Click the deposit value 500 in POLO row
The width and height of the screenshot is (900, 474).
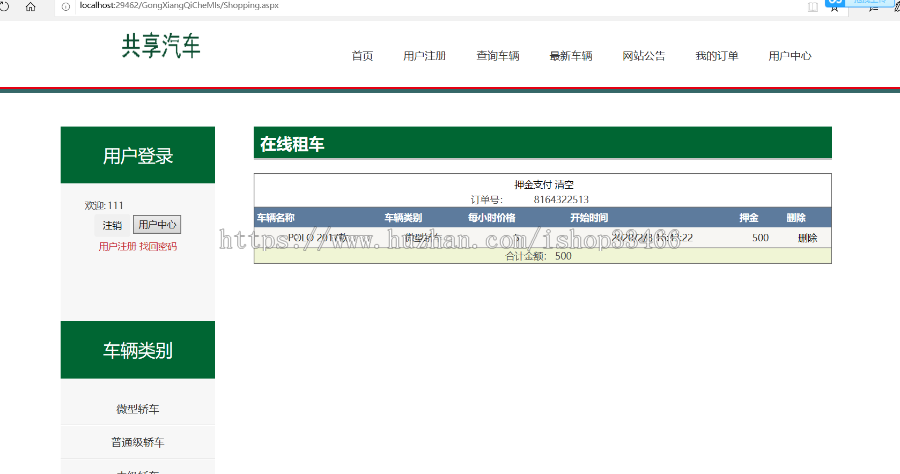click(x=761, y=238)
